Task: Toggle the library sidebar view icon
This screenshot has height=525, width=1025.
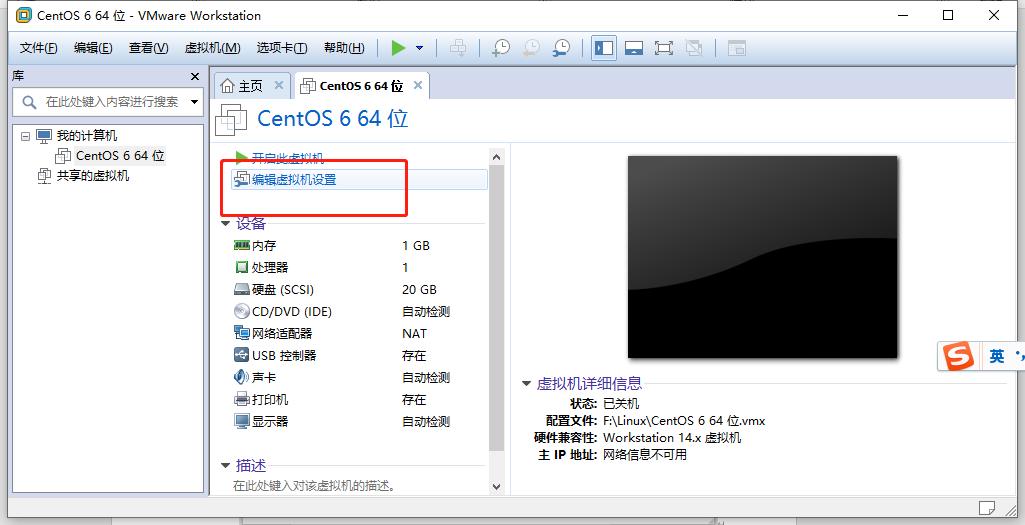Action: click(603, 48)
